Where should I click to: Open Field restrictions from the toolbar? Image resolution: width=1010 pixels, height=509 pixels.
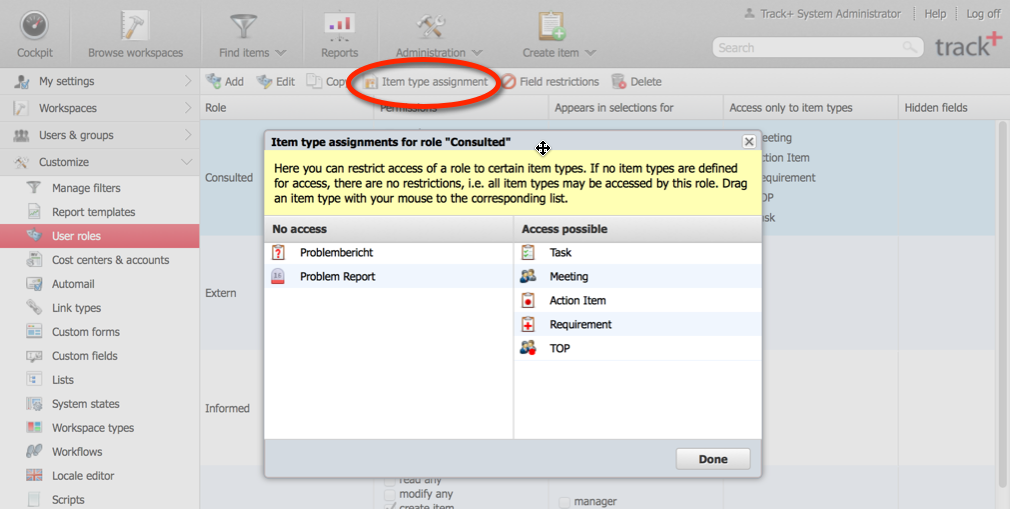(x=550, y=82)
